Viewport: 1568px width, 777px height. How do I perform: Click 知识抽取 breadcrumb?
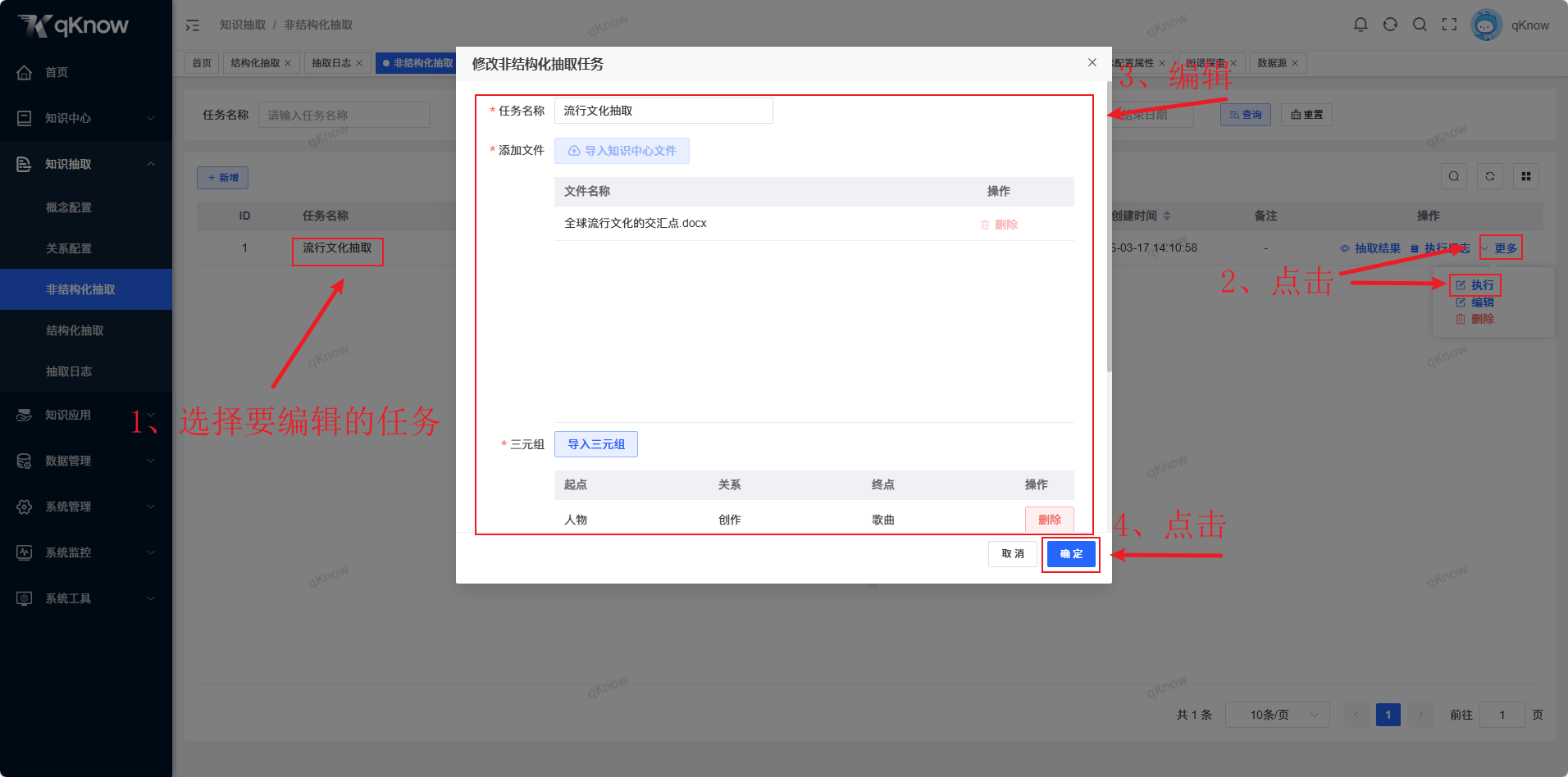(243, 25)
